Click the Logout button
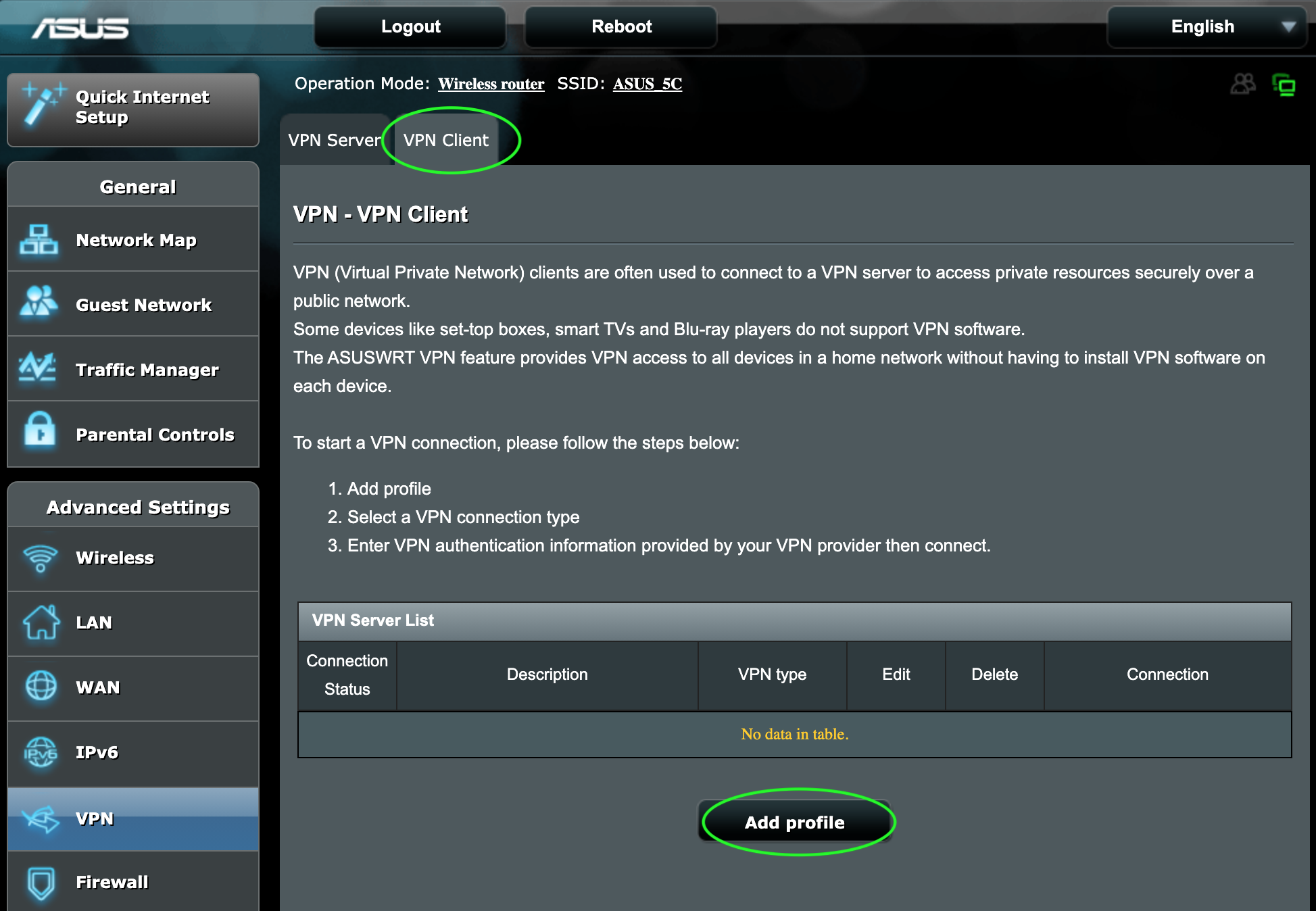The image size is (1316, 911). [411, 27]
